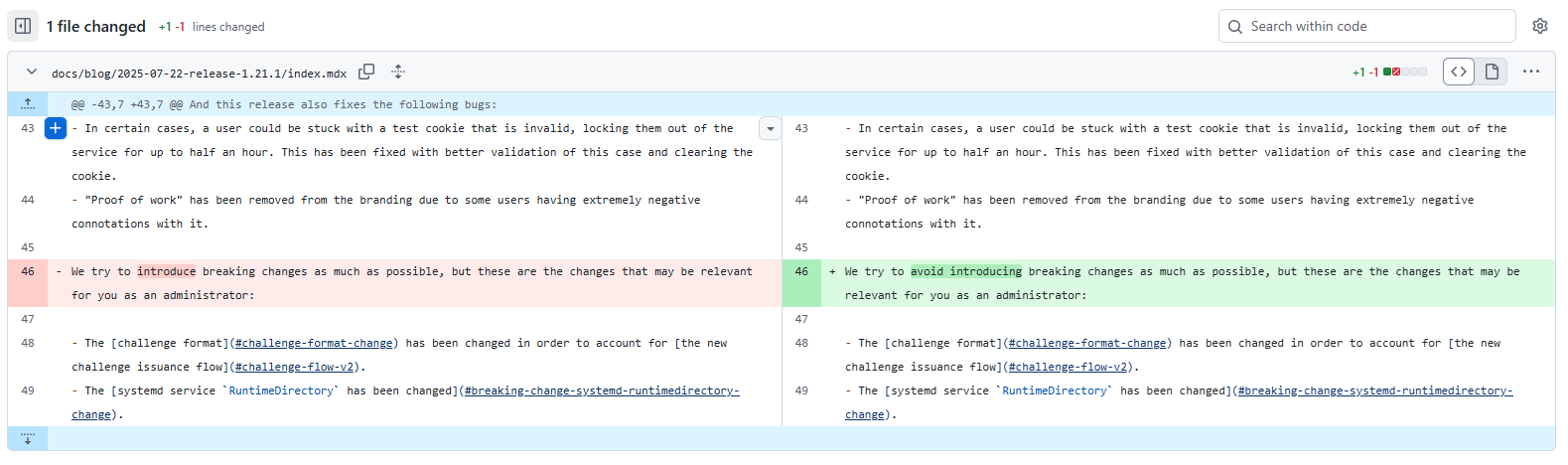Open diff view settings gear
The width and height of the screenshot is (1568, 465).
[x=1539, y=26]
